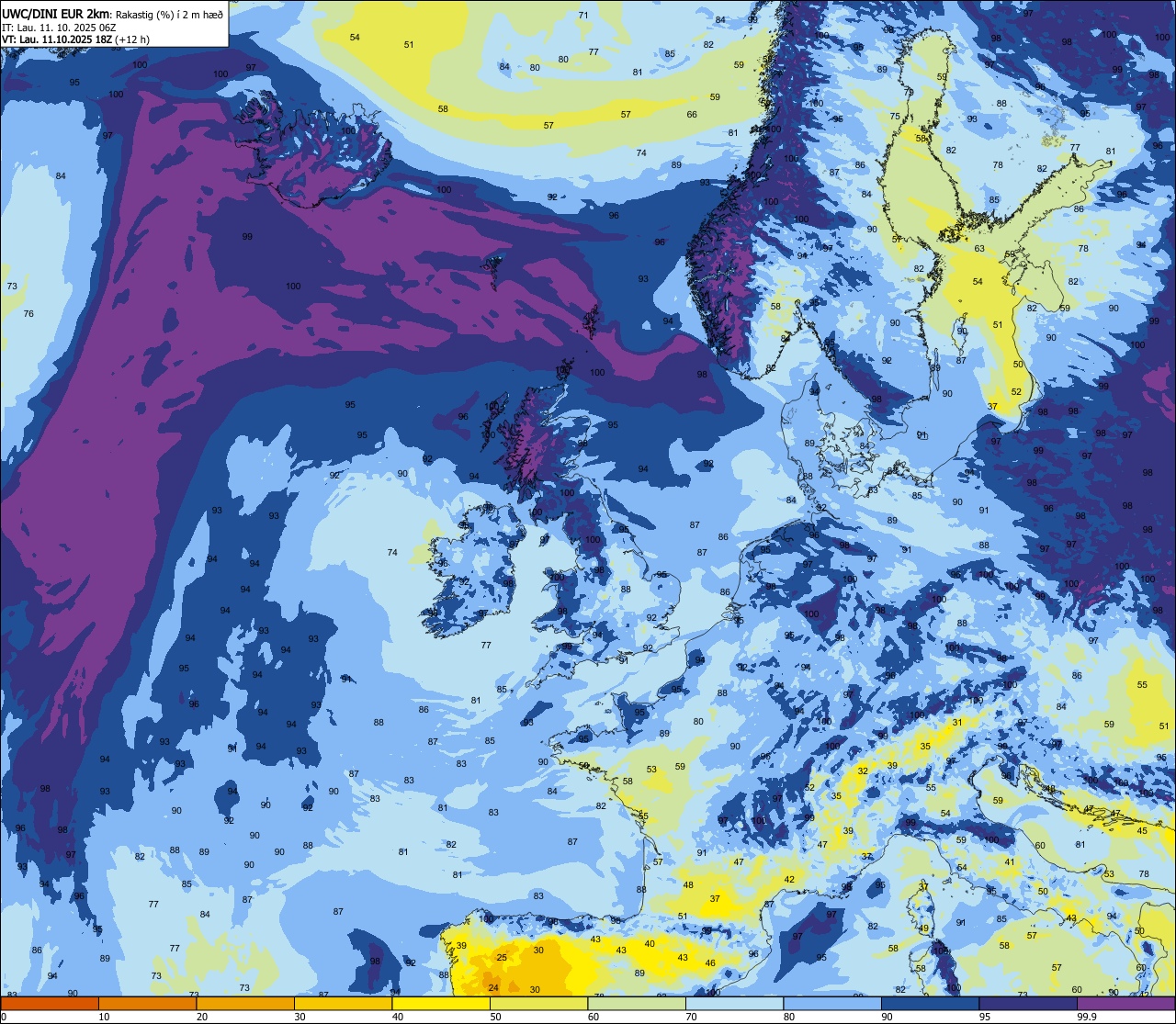
Task: Select the legend swatch between 80 and 90
Action: click(832, 1003)
